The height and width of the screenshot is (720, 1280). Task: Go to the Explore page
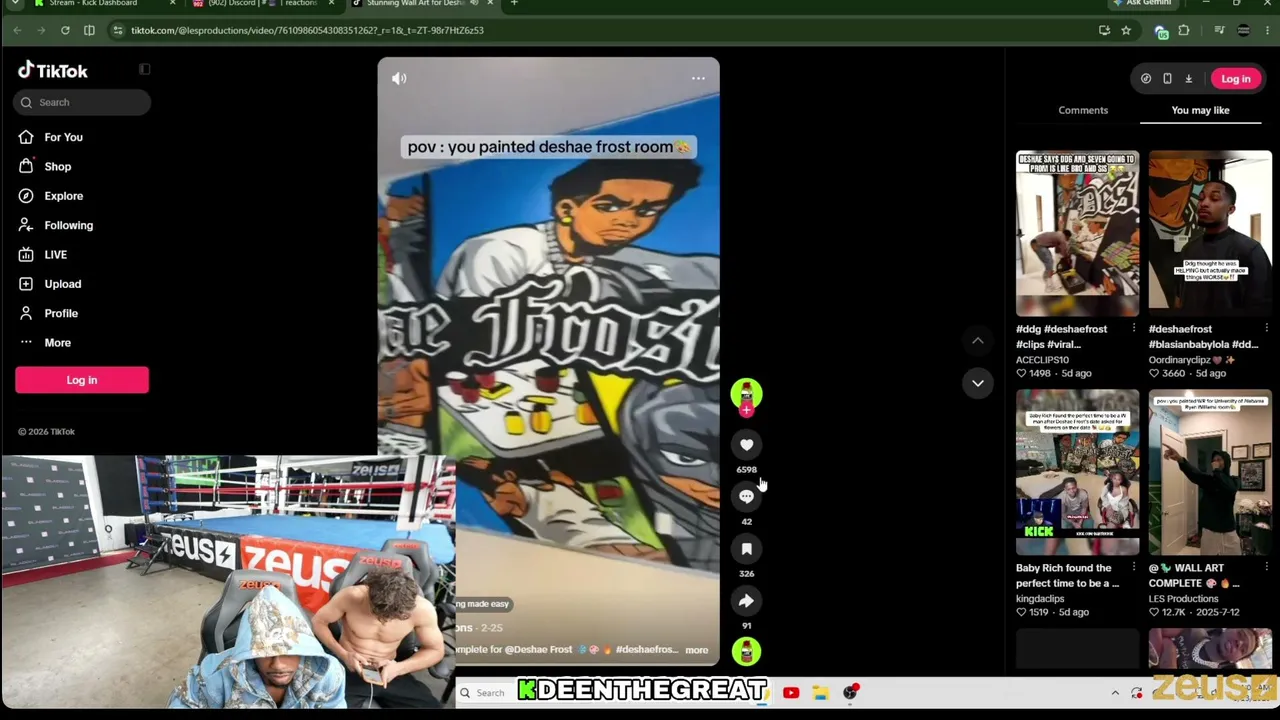(x=63, y=196)
